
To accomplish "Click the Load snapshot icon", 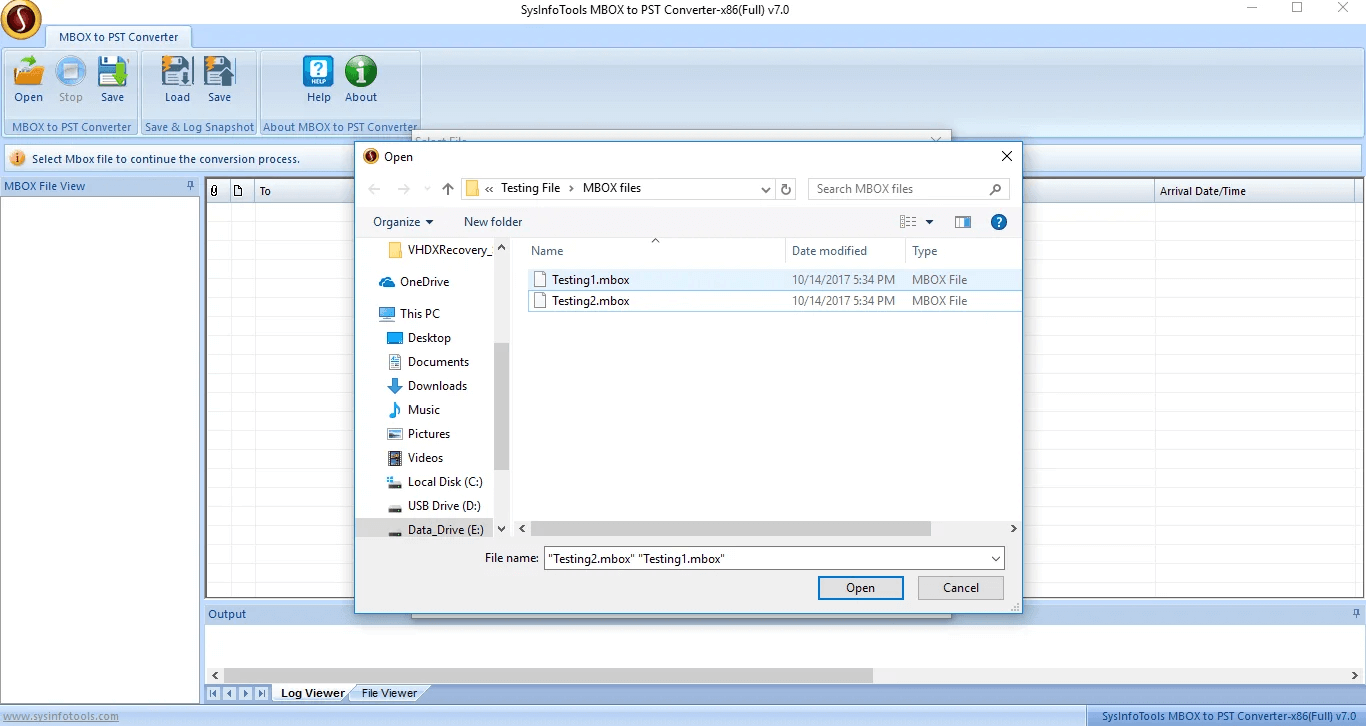I will point(176,78).
